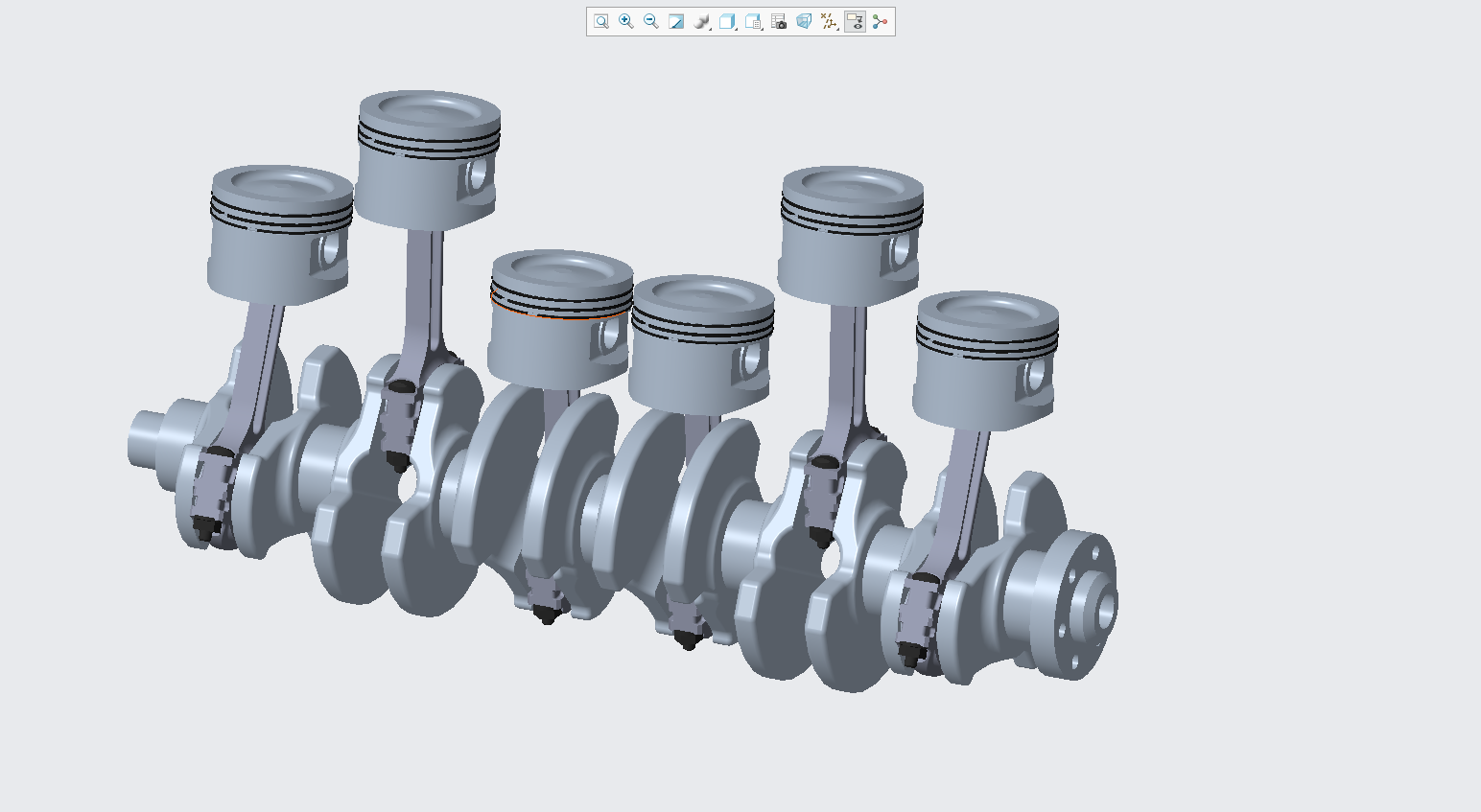Toggle the Annotation Display eye icon
This screenshot has height=812, width=1481.
(x=855, y=22)
